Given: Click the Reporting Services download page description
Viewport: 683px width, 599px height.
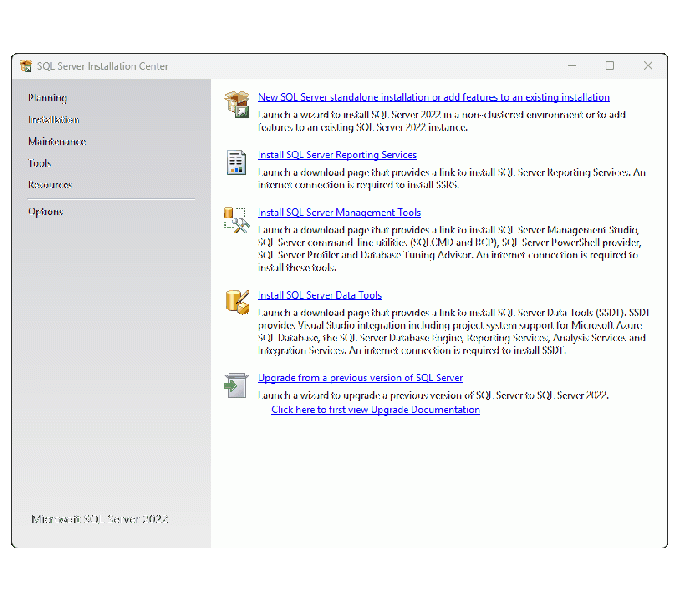Looking at the screenshot, I should point(452,179).
